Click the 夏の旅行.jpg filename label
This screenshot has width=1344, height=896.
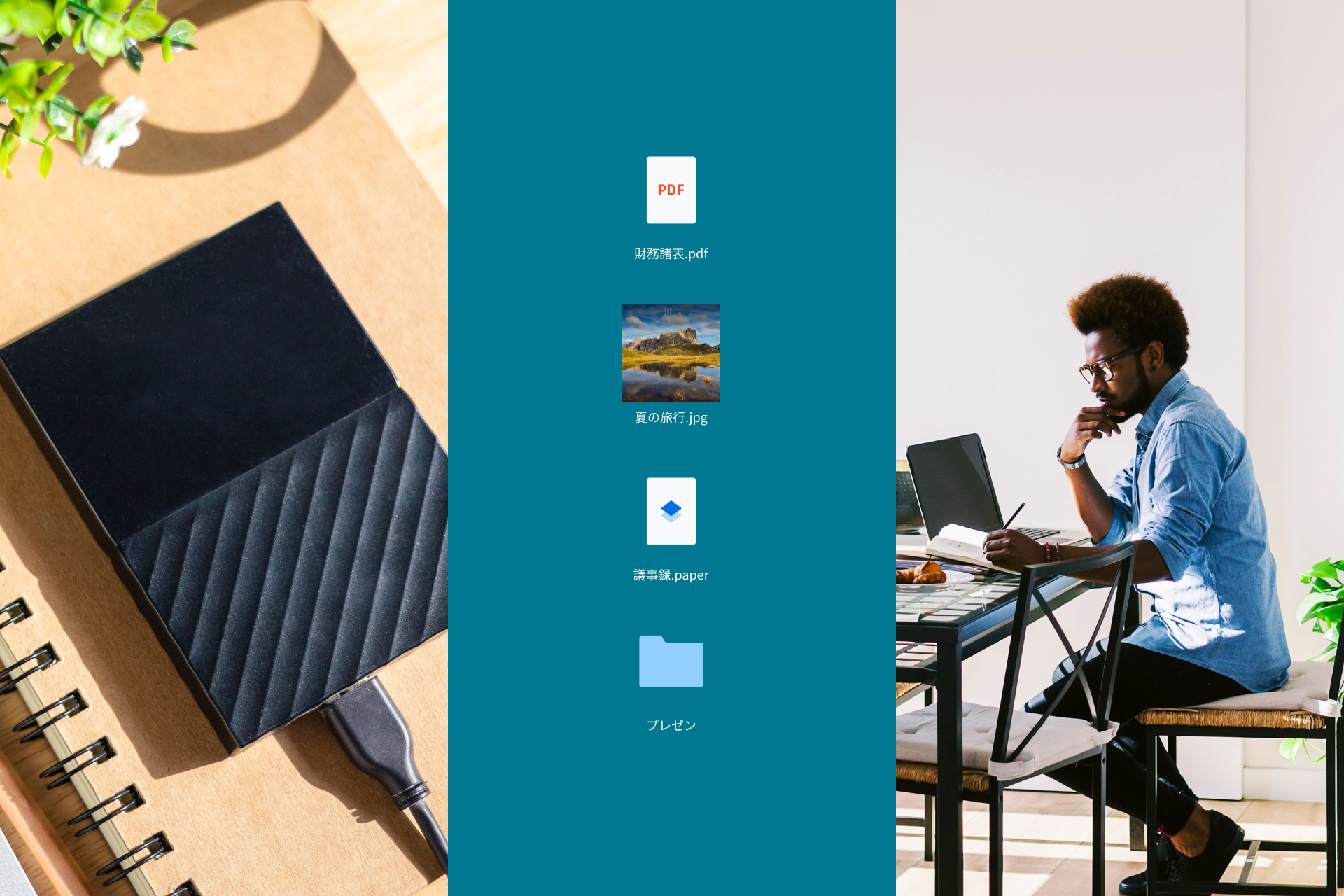tap(670, 418)
